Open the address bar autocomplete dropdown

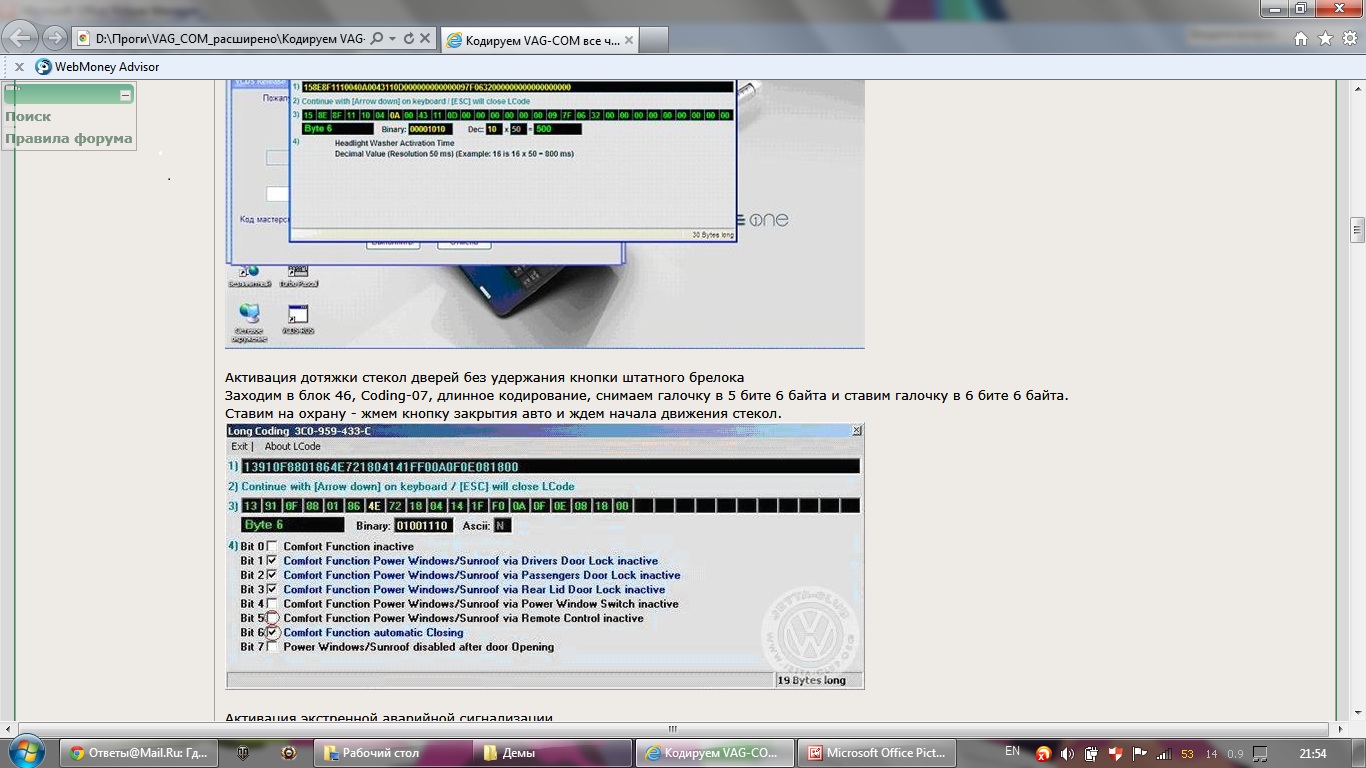click(393, 39)
